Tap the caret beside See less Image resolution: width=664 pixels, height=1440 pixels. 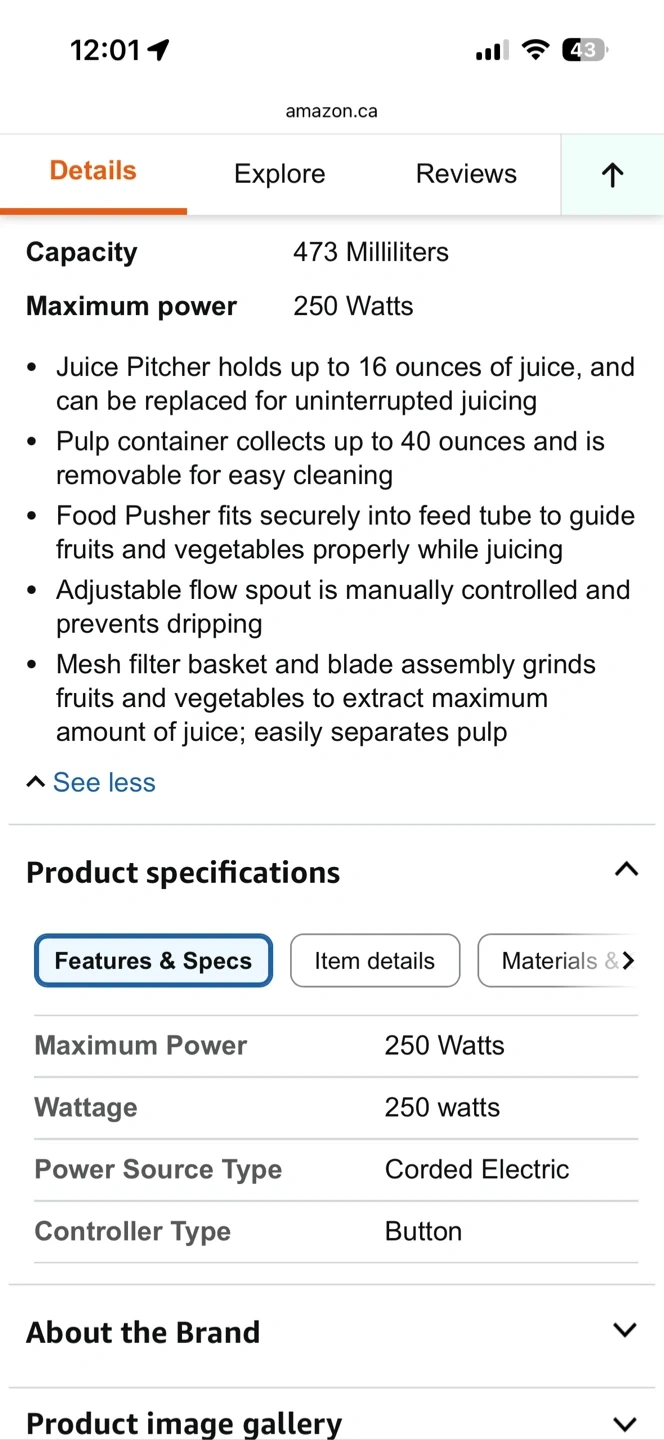[35, 782]
